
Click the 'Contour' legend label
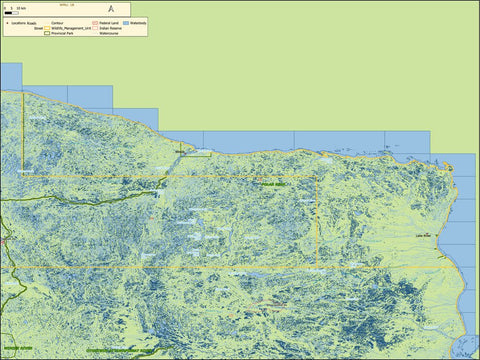pyautogui.click(x=57, y=23)
